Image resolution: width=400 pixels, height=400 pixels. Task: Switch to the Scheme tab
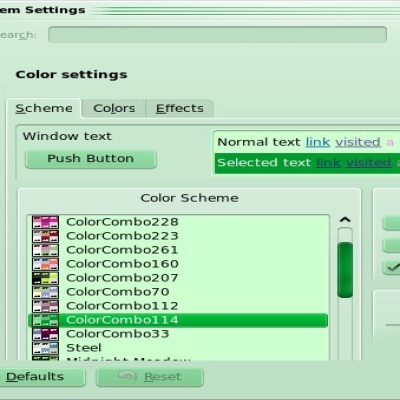pyautogui.click(x=44, y=108)
